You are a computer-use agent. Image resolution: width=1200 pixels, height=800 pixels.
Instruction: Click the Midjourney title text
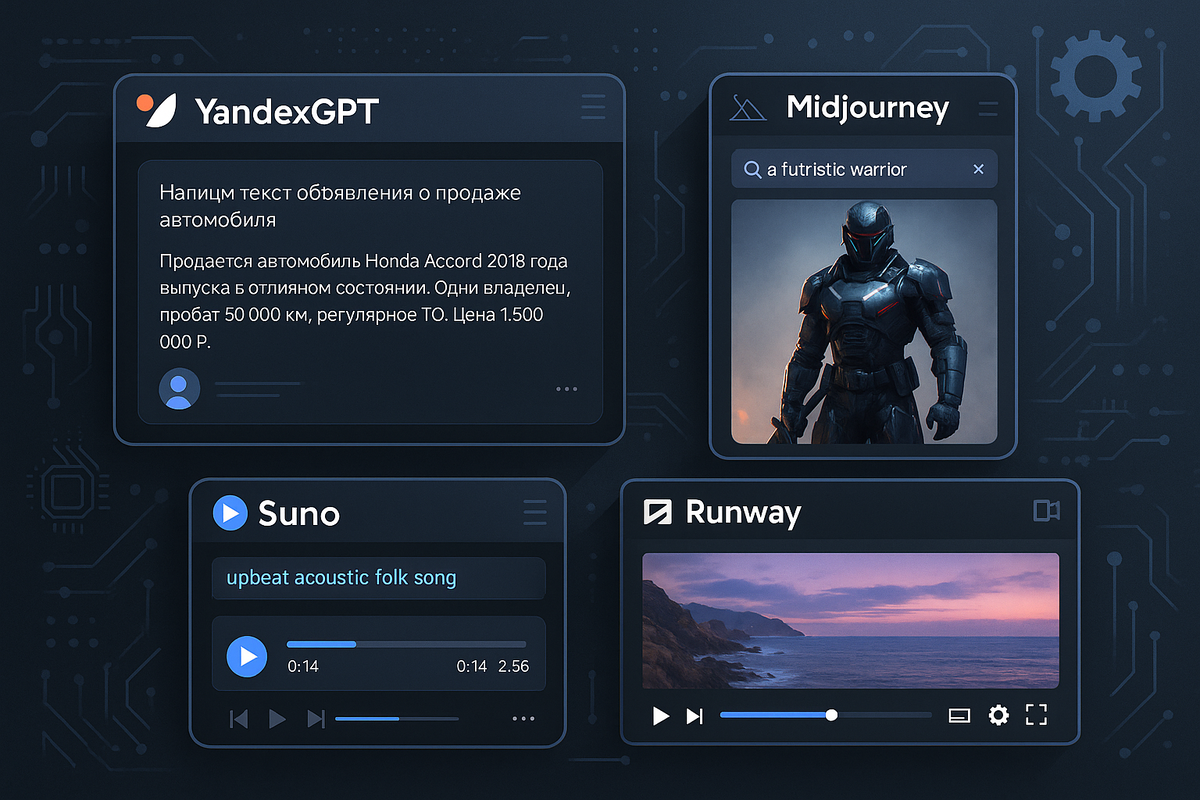(868, 107)
